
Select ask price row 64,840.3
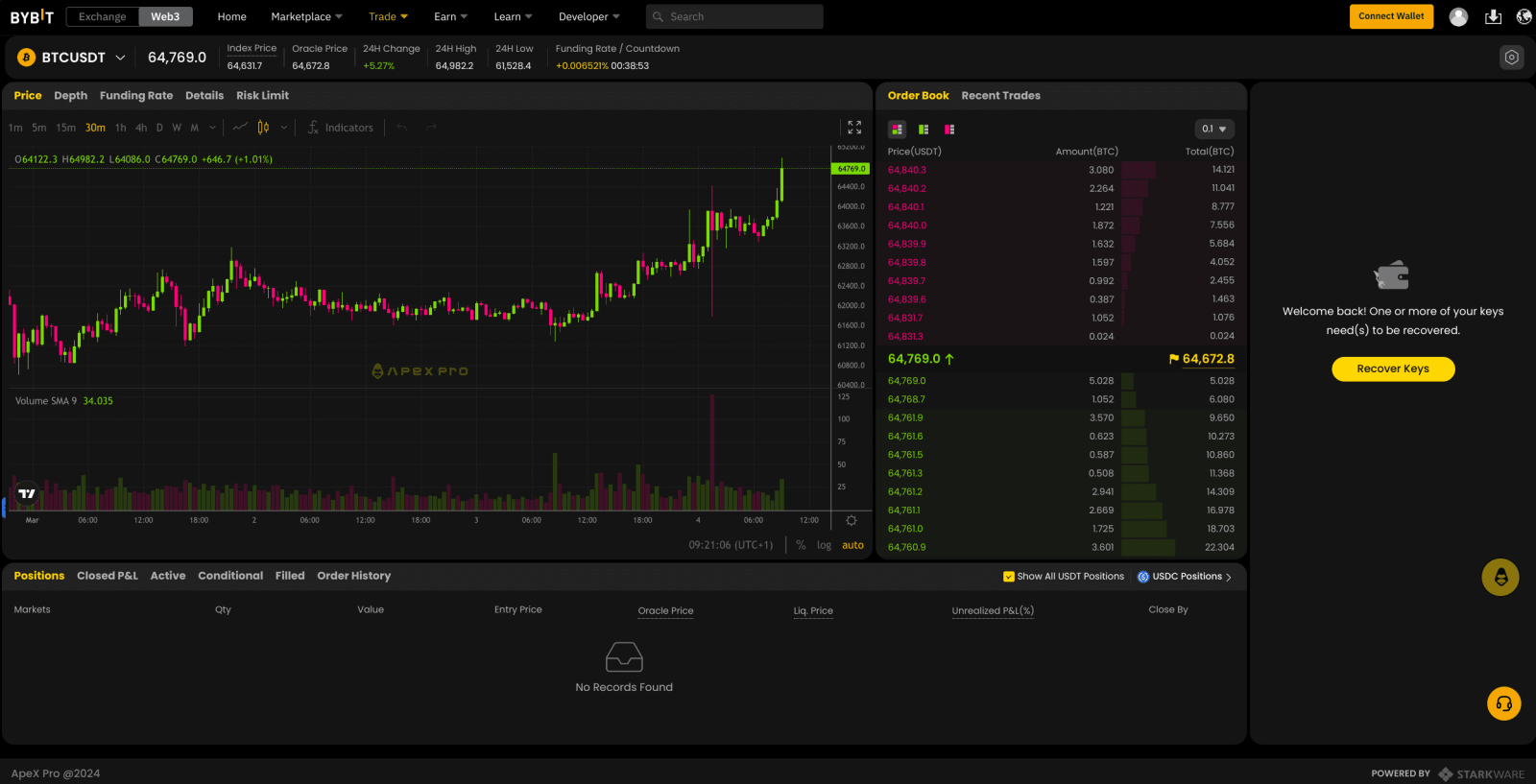pyautogui.click(x=1061, y=170)
